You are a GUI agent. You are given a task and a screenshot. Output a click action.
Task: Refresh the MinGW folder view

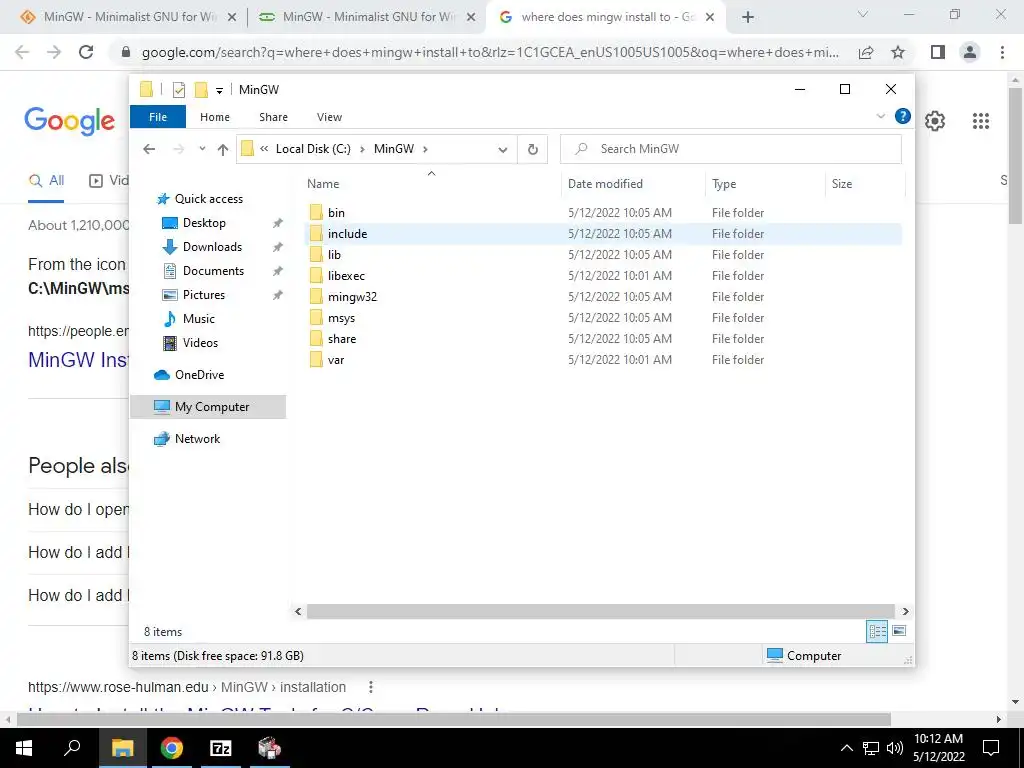click(x=532, y=149)
